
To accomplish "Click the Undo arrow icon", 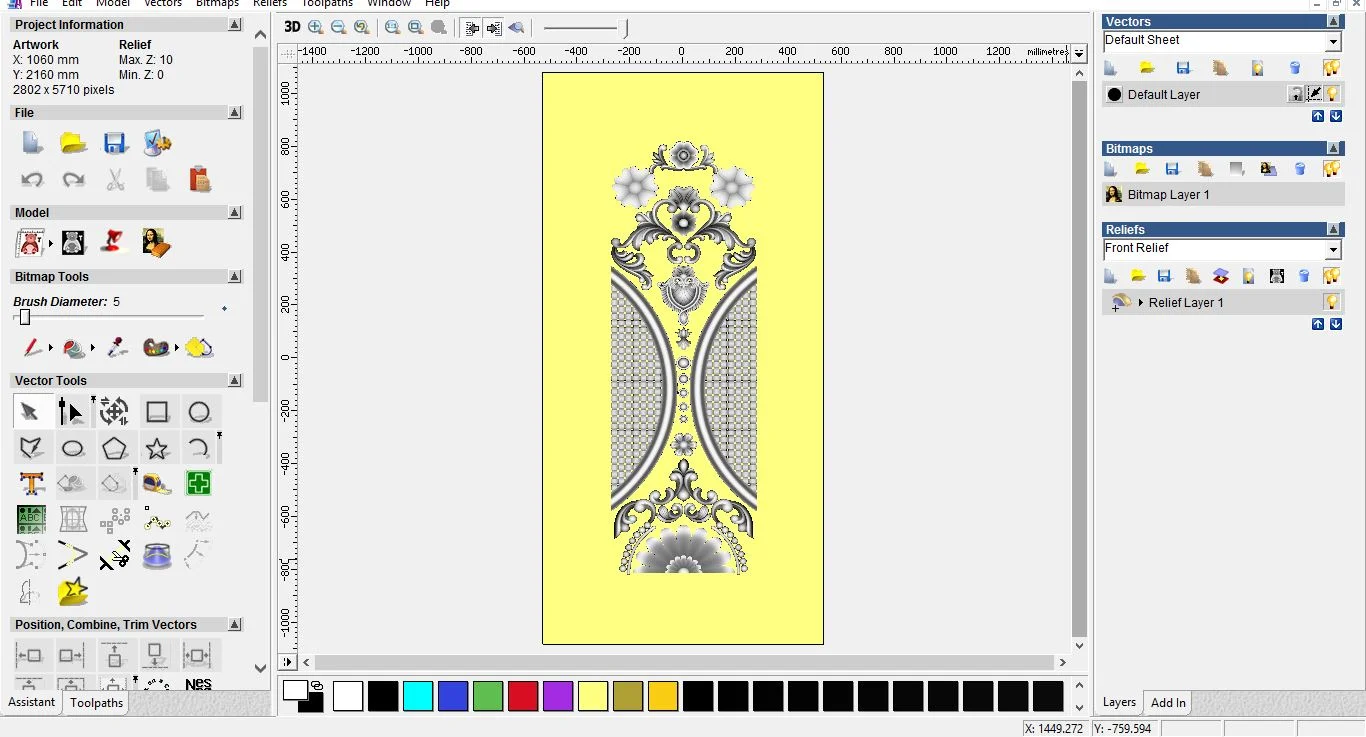I will tap(32, 180).
